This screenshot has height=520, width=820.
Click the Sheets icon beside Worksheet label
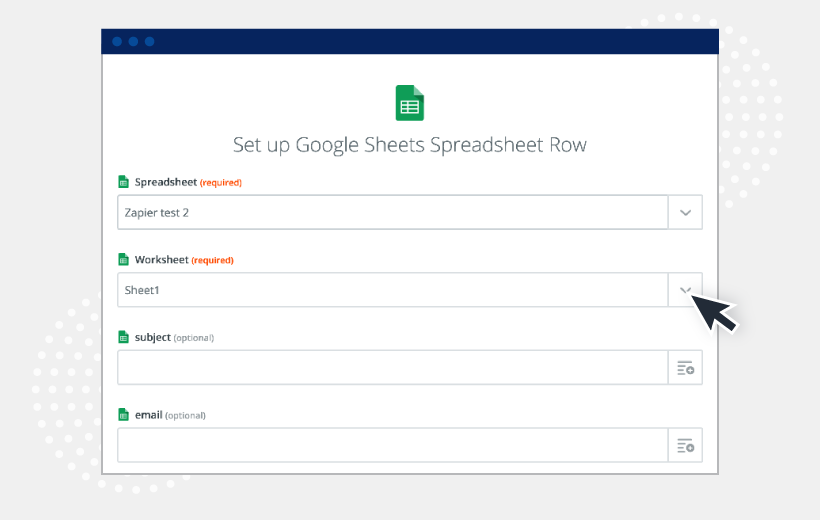pyautogui.click(x=123, y=259)
